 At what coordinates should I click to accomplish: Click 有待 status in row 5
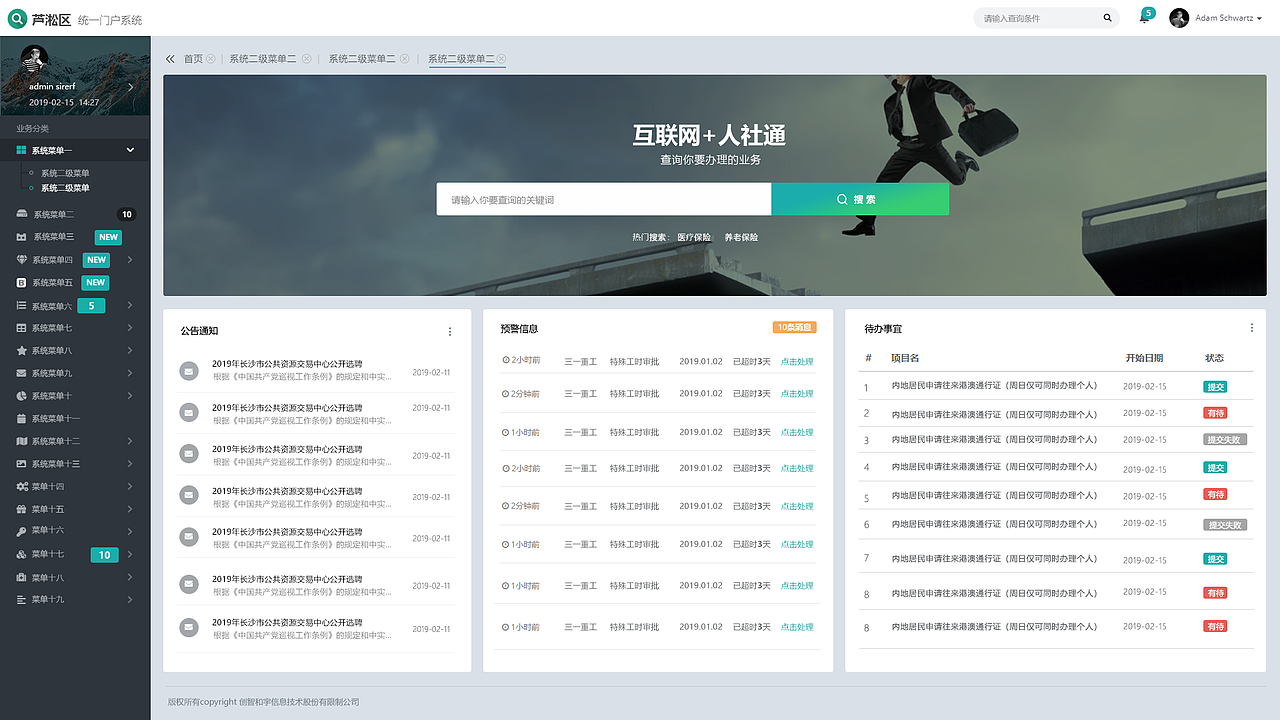pyautogui.click(x=1215, y=494)
